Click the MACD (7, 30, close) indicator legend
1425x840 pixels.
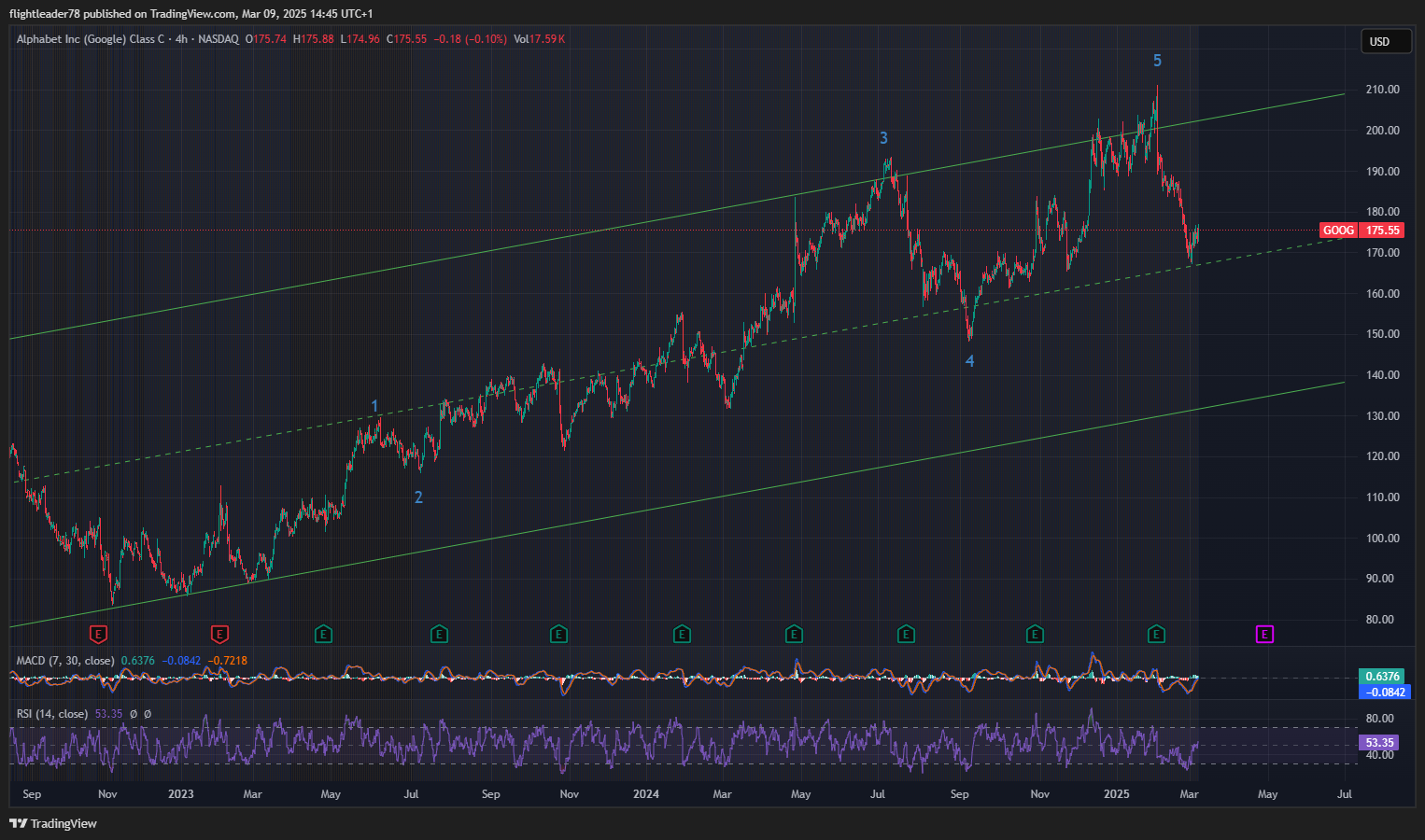pos(65,661)
